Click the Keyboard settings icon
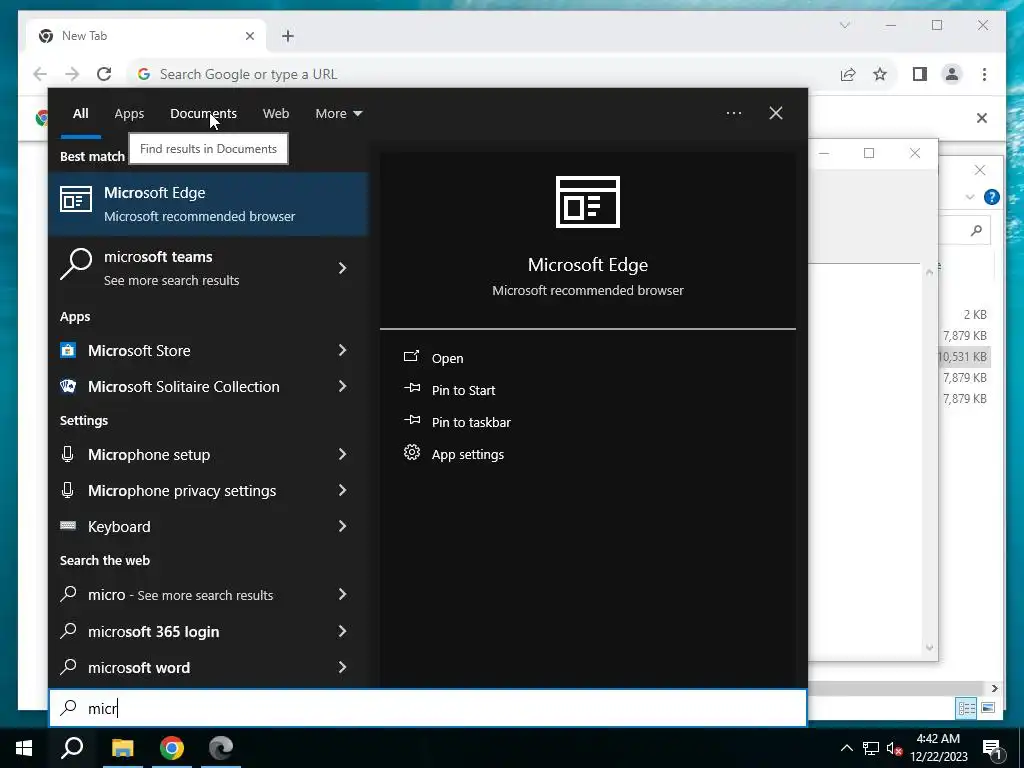 click(x=68, y=526)
